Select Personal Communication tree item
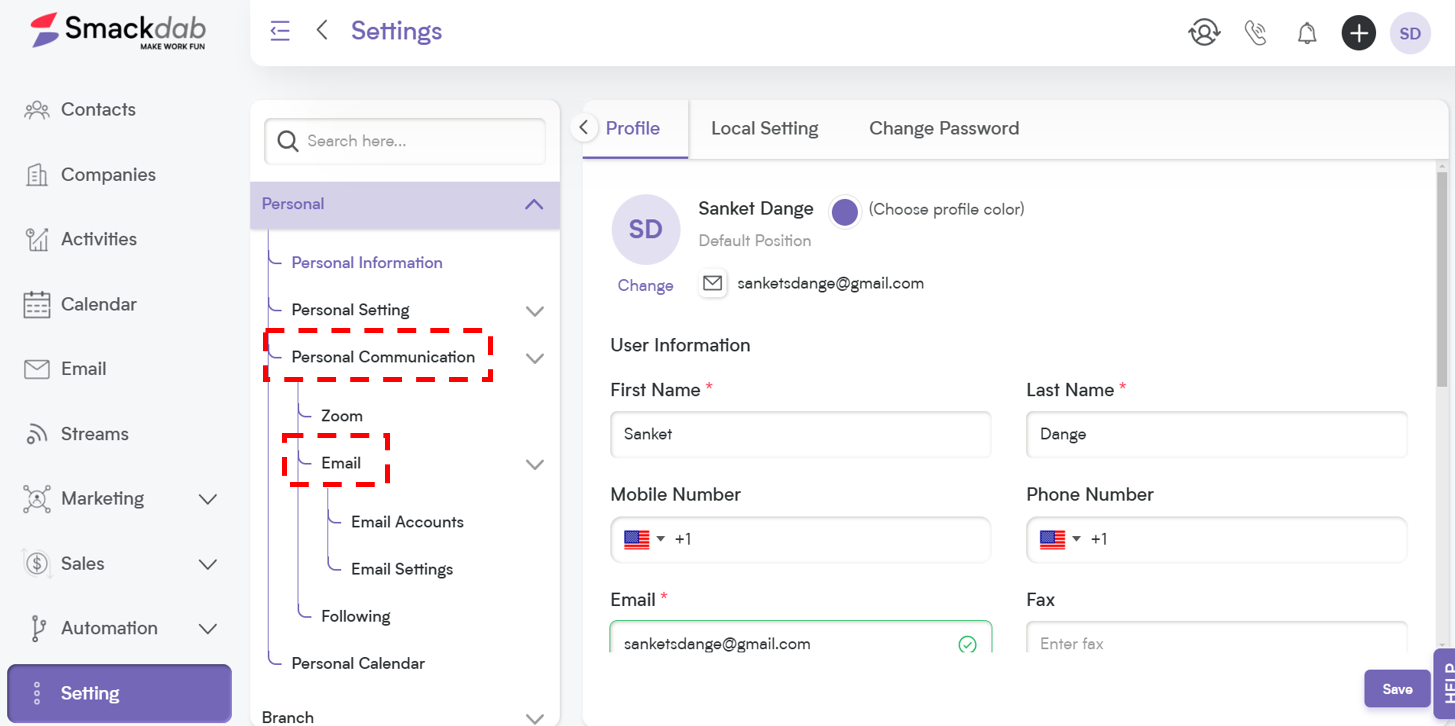This screenshot has height=726, width=1455. click(383, 357)
